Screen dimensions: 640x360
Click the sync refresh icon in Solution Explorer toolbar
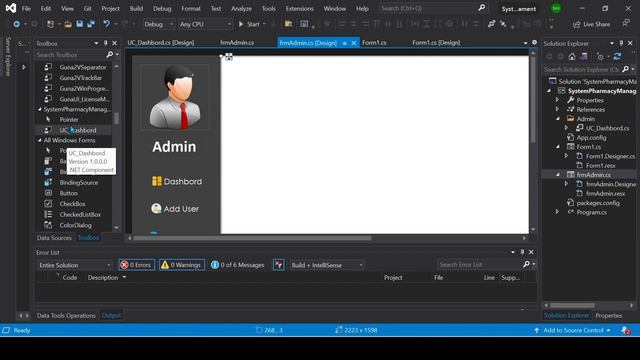coord(617,56)
